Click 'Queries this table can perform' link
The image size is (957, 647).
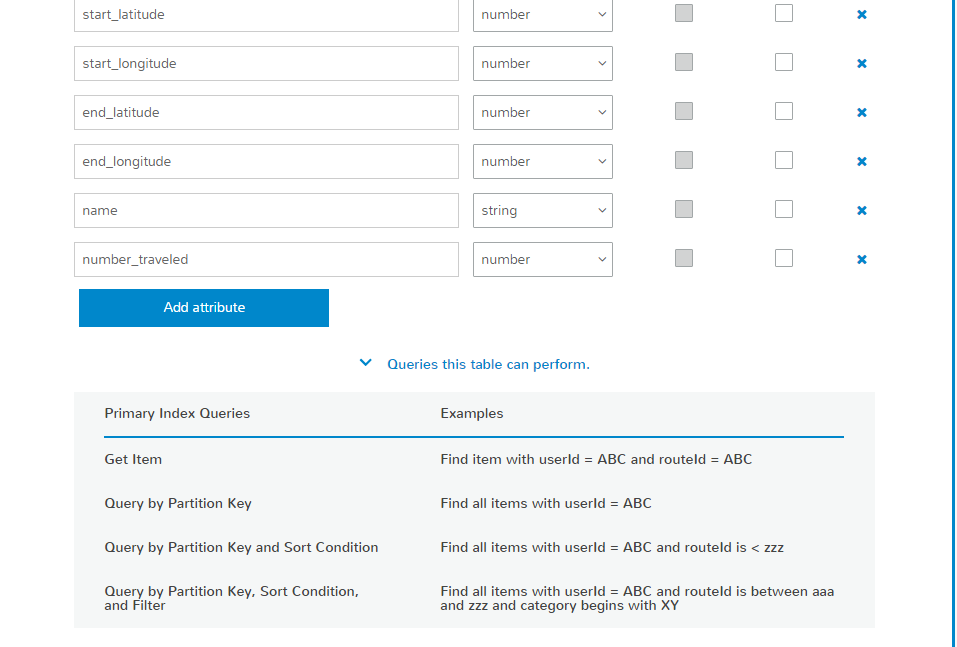(x=488, y=364)
